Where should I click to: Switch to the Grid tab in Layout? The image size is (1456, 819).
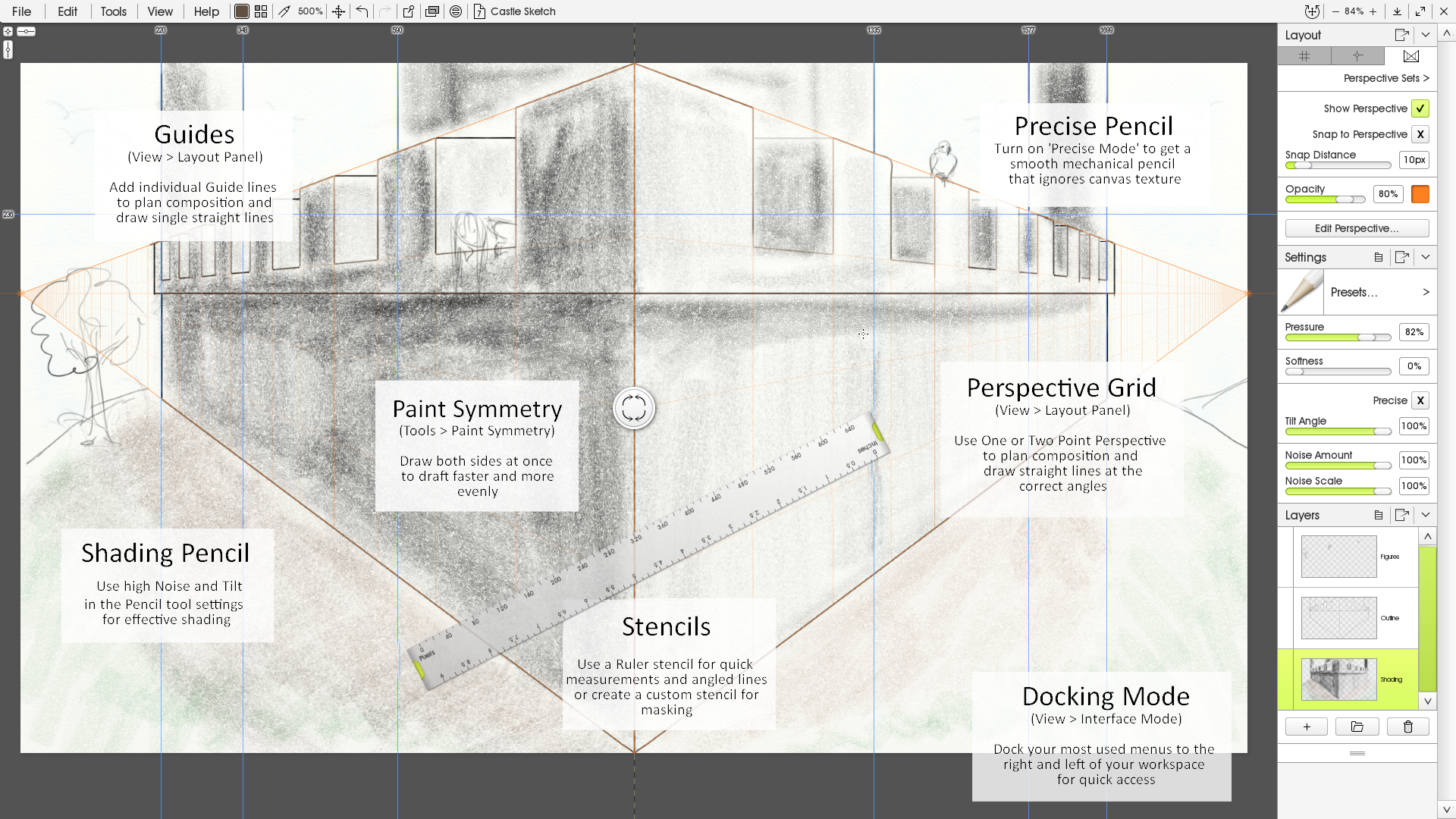click(1304, 56)
